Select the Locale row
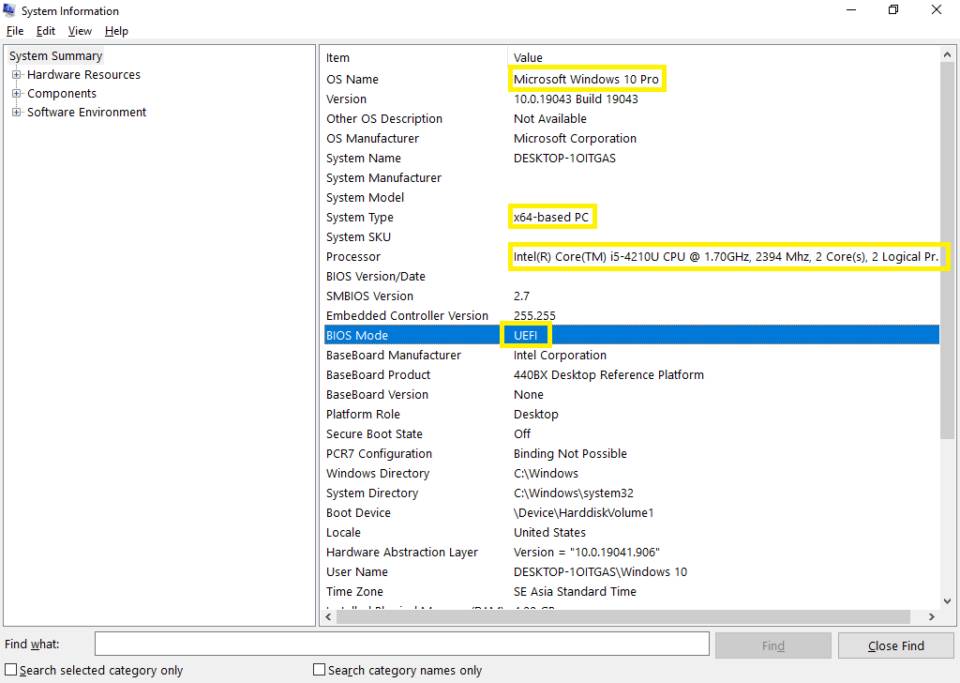Screen dimensions: 960x683 click(x=631, y=532)
